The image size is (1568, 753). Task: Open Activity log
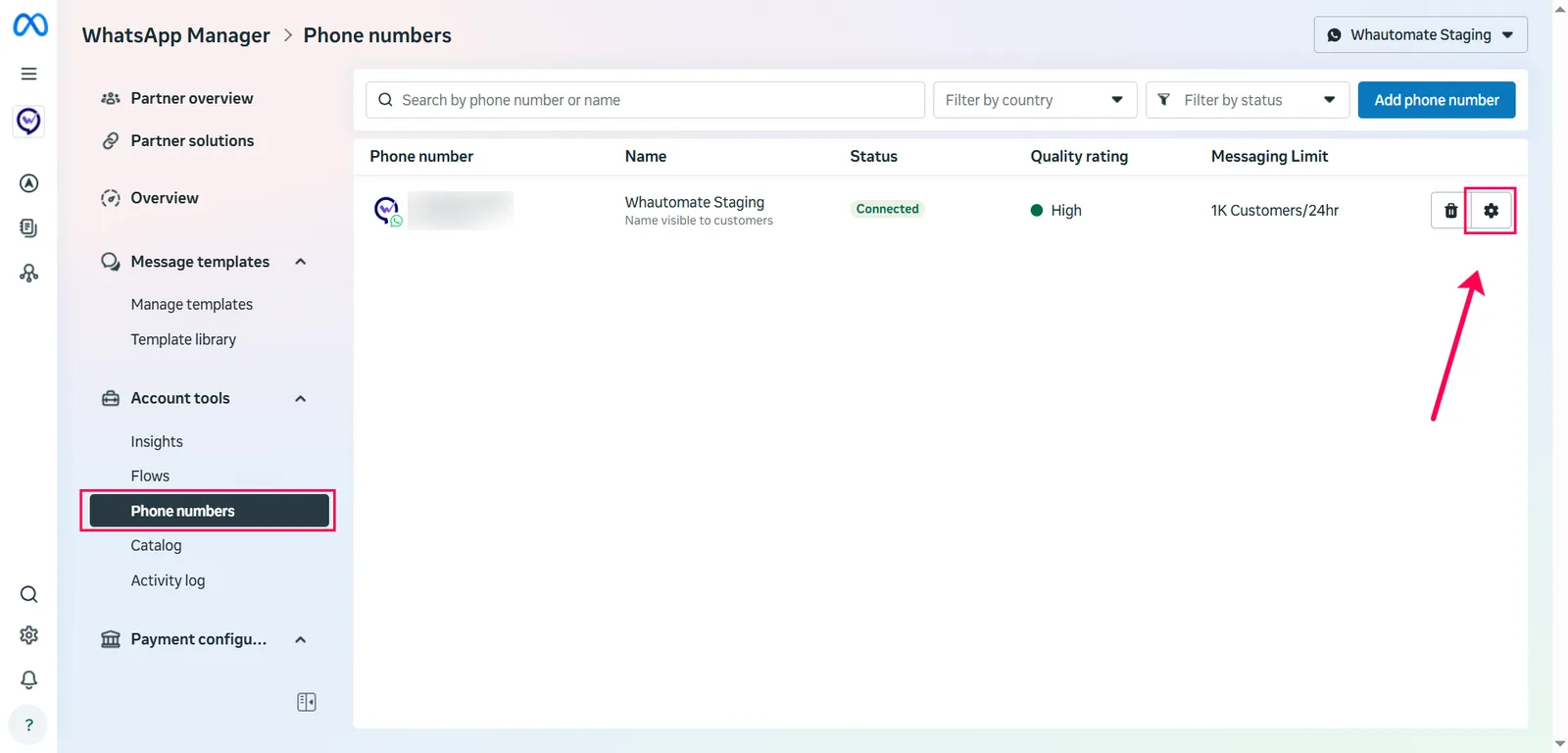coord(168,580)
